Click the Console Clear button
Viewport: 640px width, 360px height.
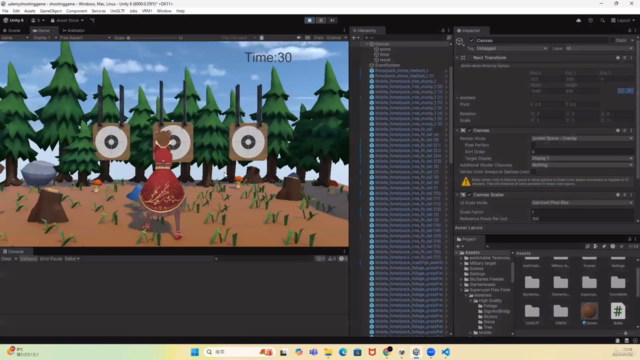click(x=6, y=258)
